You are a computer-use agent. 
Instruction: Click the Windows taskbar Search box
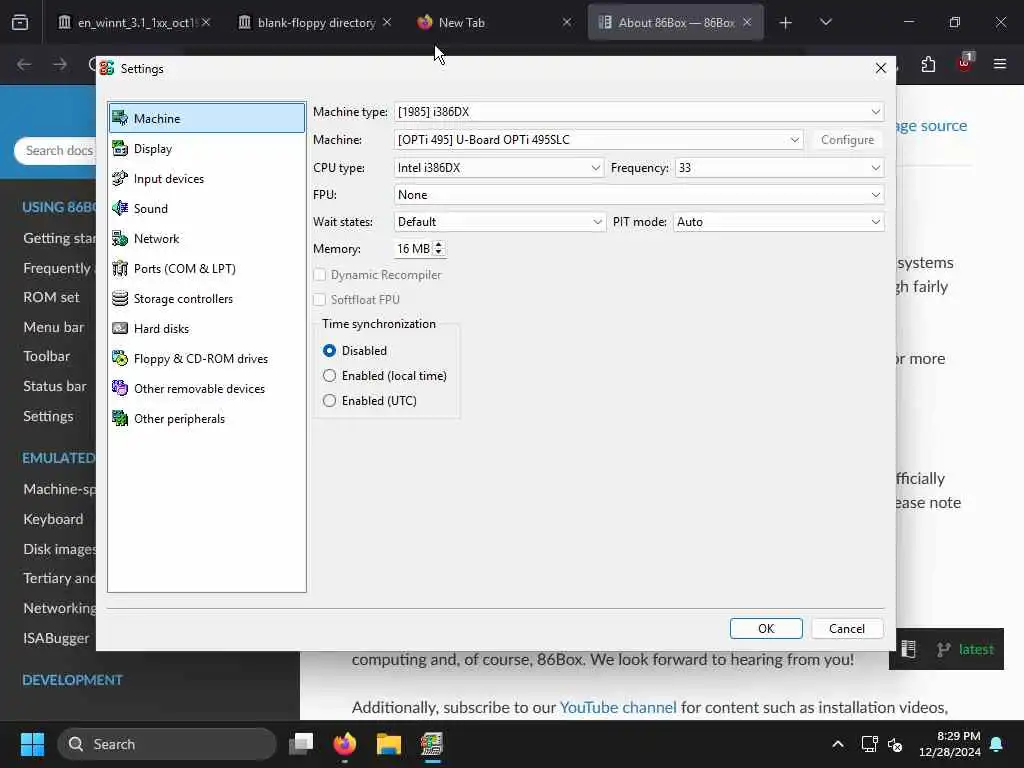167,744
